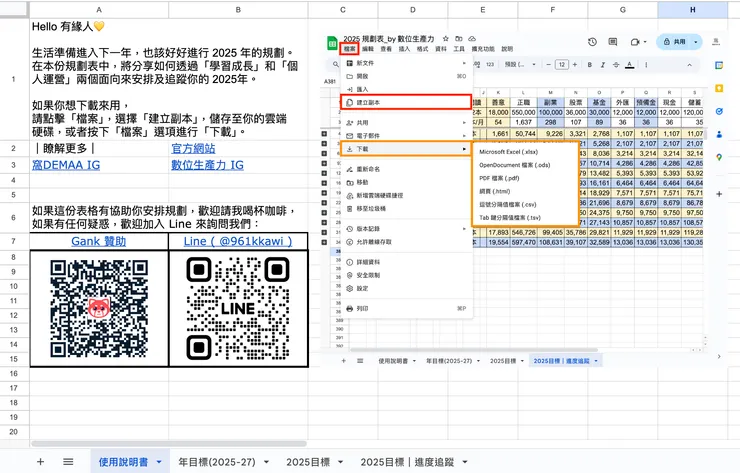Viewport: 740px width, 473px height.
Task: Click the horizontal scrollbar under the grid
Action: coord(169,443)
